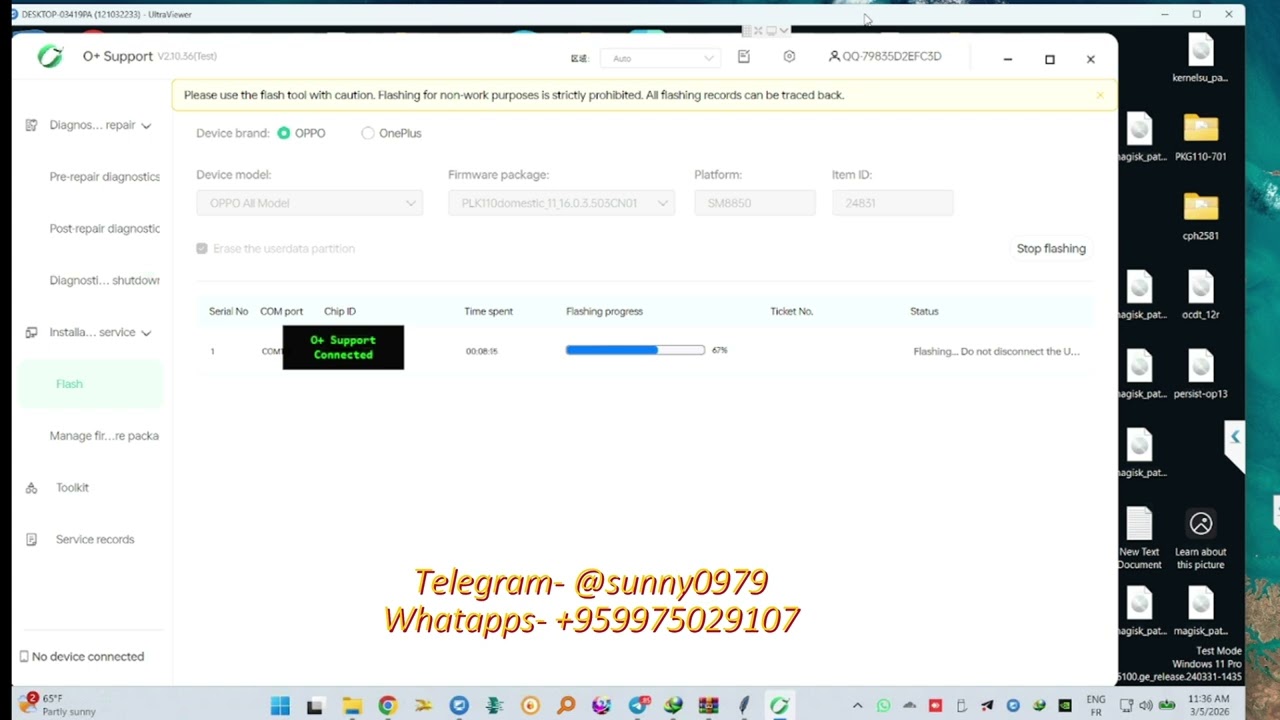Dismiss the yellow caution banner
The image size is (1280, 720).
(1099, 95)
